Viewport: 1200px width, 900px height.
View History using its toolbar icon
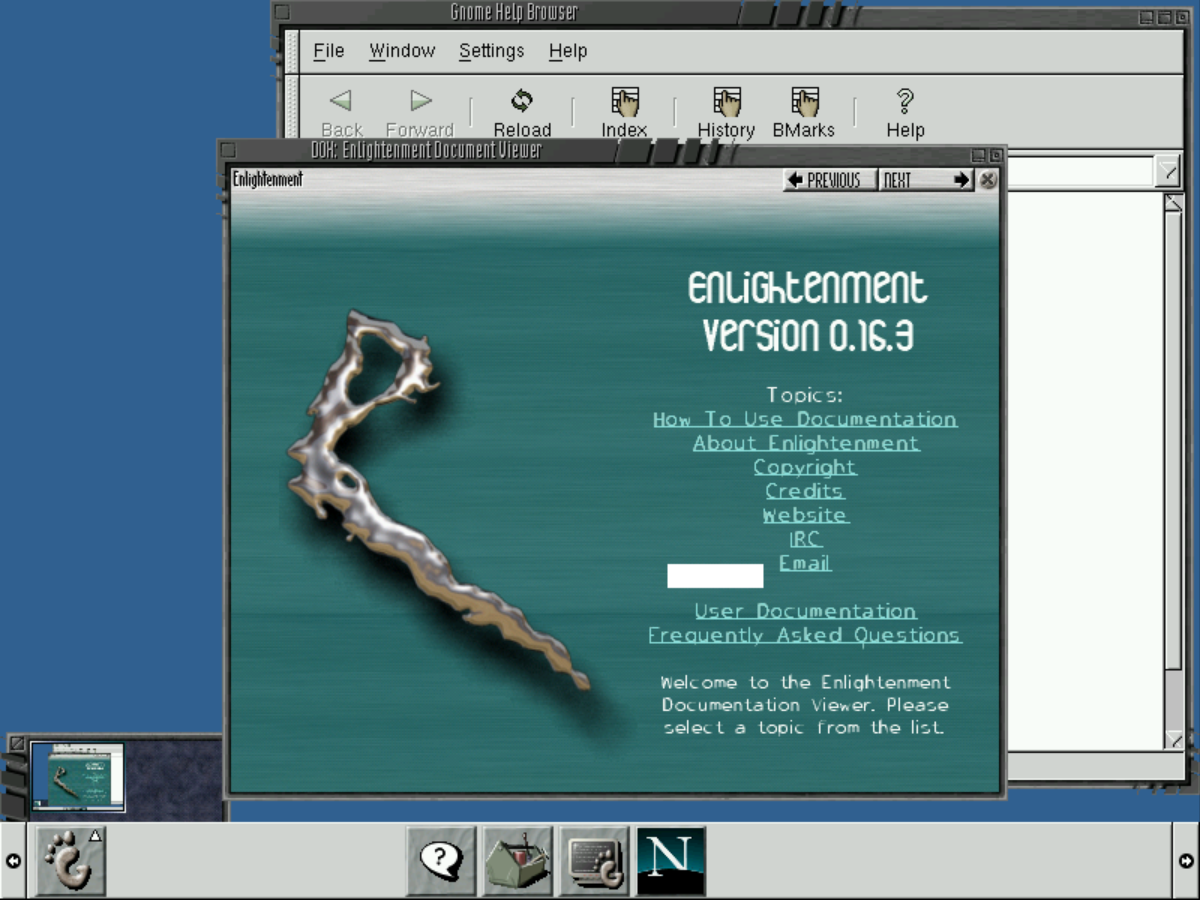pos(726,110)
